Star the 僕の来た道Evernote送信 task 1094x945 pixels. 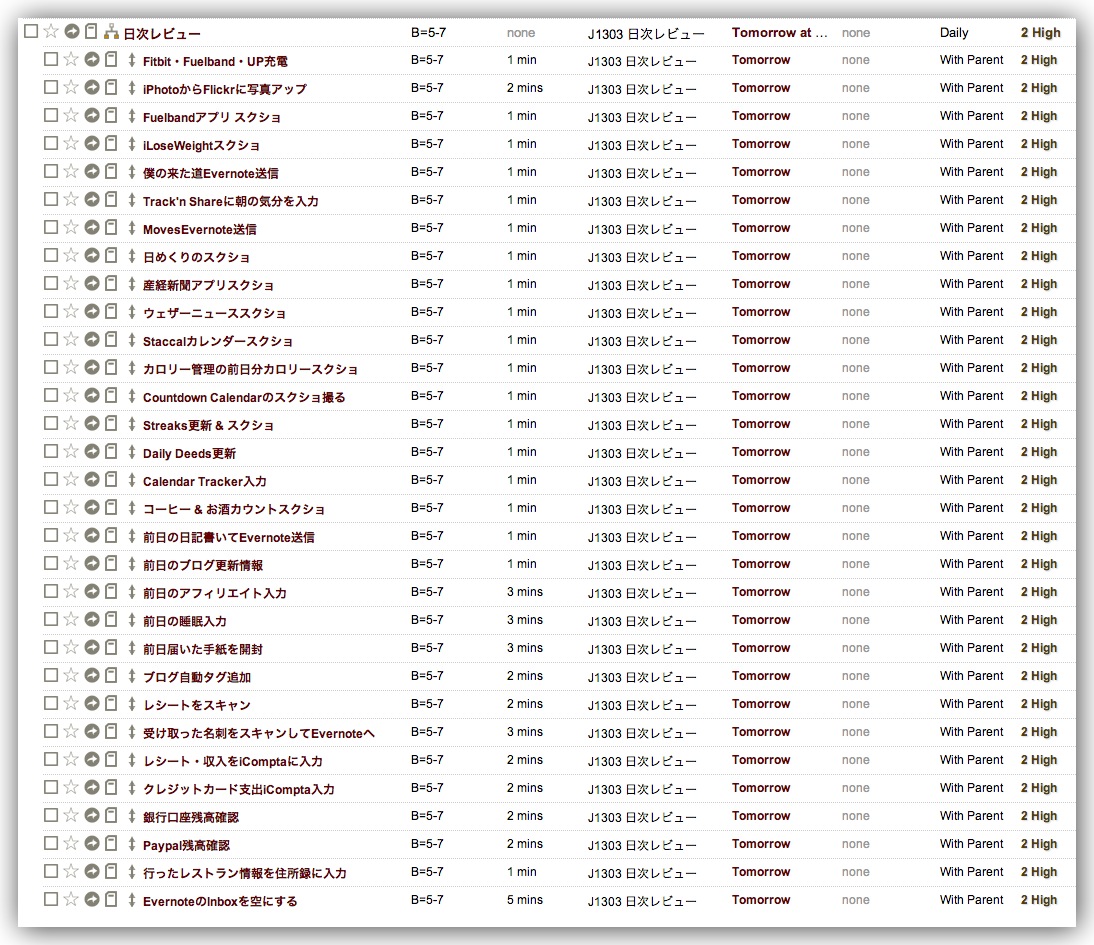pos(70,171)
